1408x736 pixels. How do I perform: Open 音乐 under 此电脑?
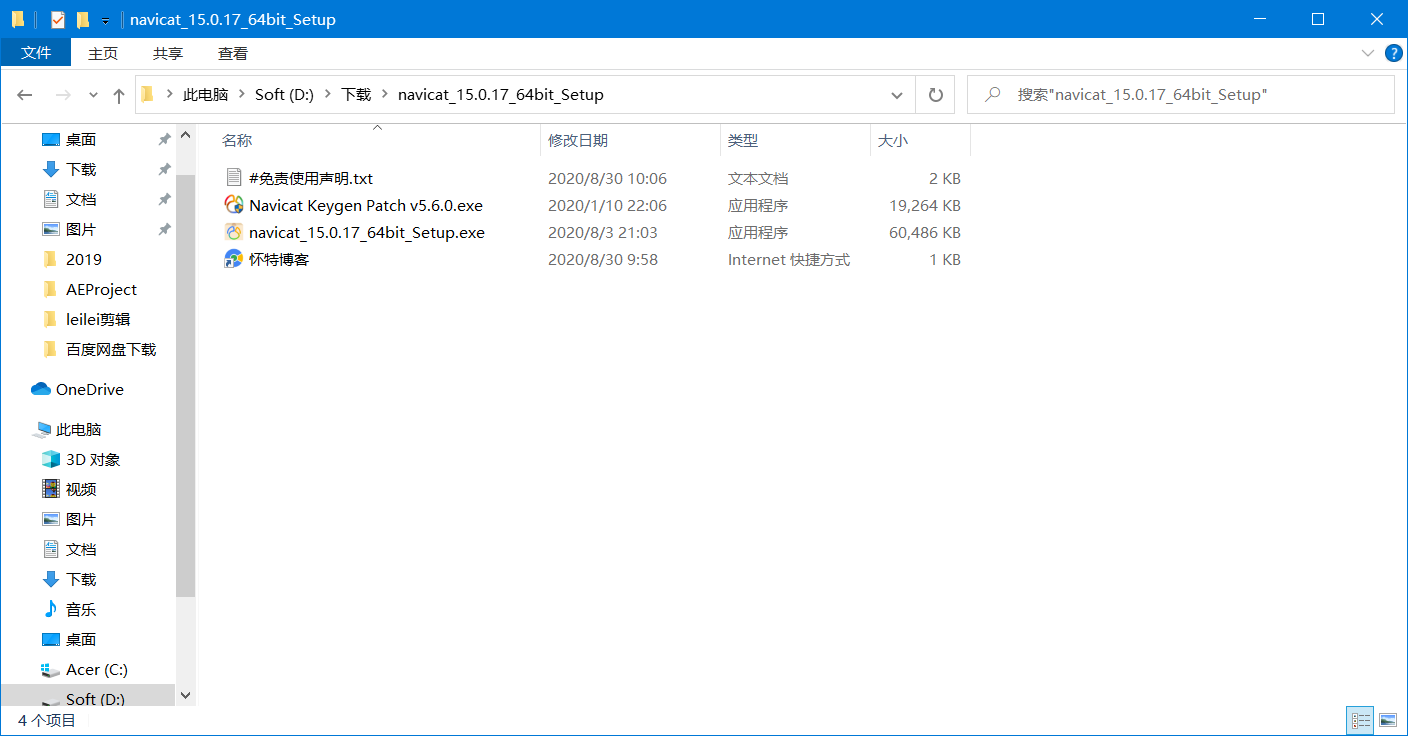click(x=81, y=609)
